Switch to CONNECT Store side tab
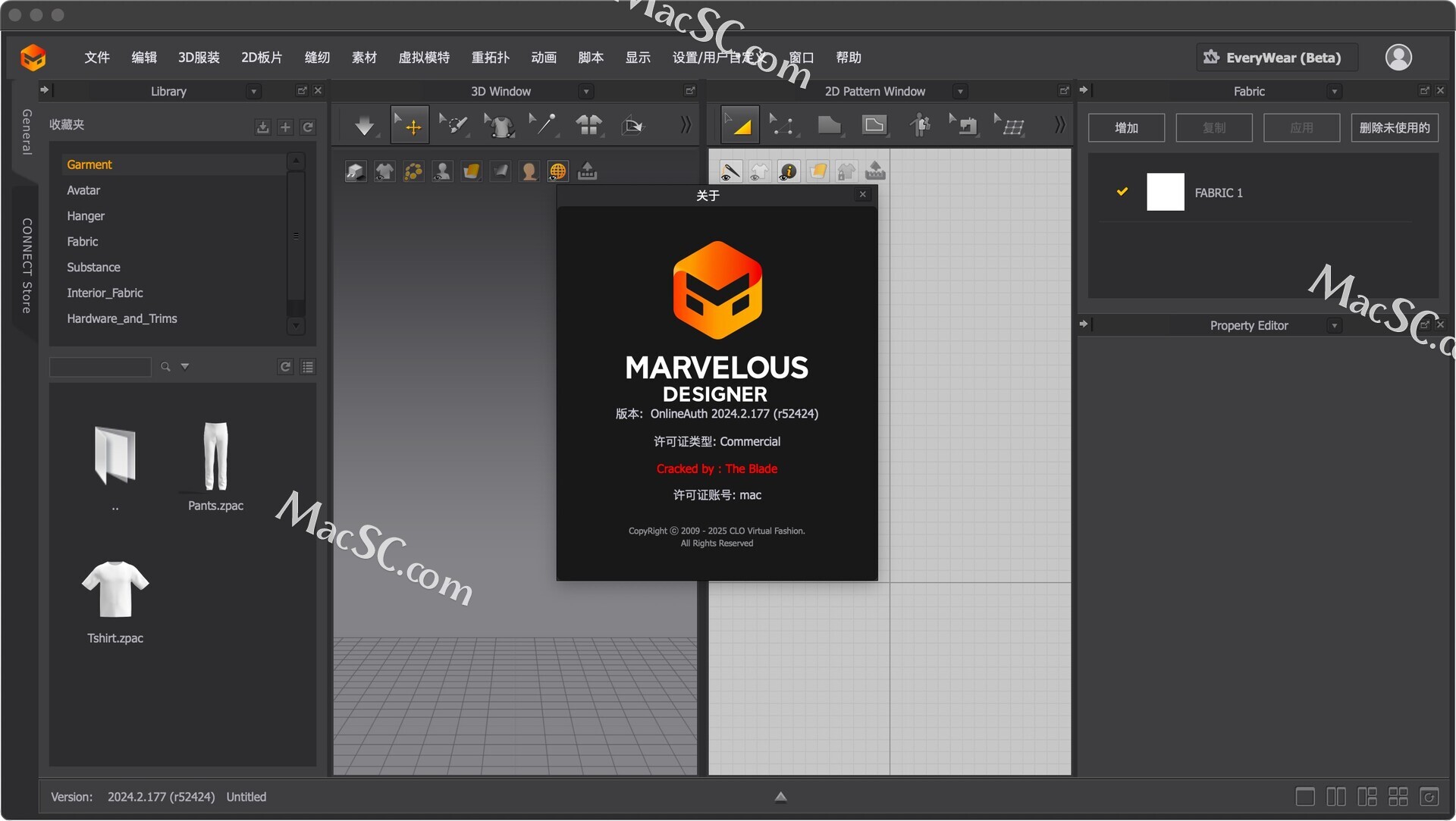 26,266
